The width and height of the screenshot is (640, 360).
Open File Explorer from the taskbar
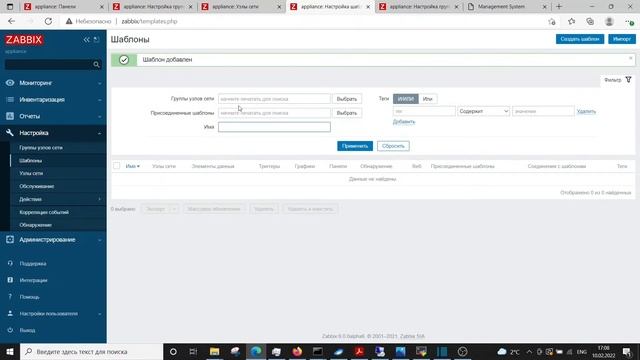[214, 351]
